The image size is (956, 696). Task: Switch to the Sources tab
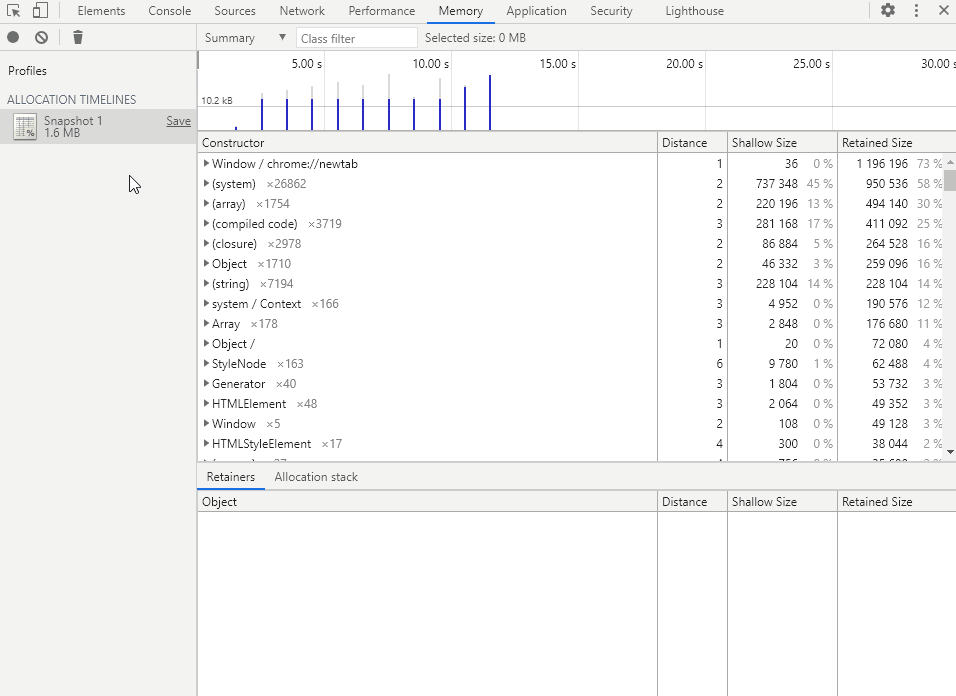coord(235,11)
